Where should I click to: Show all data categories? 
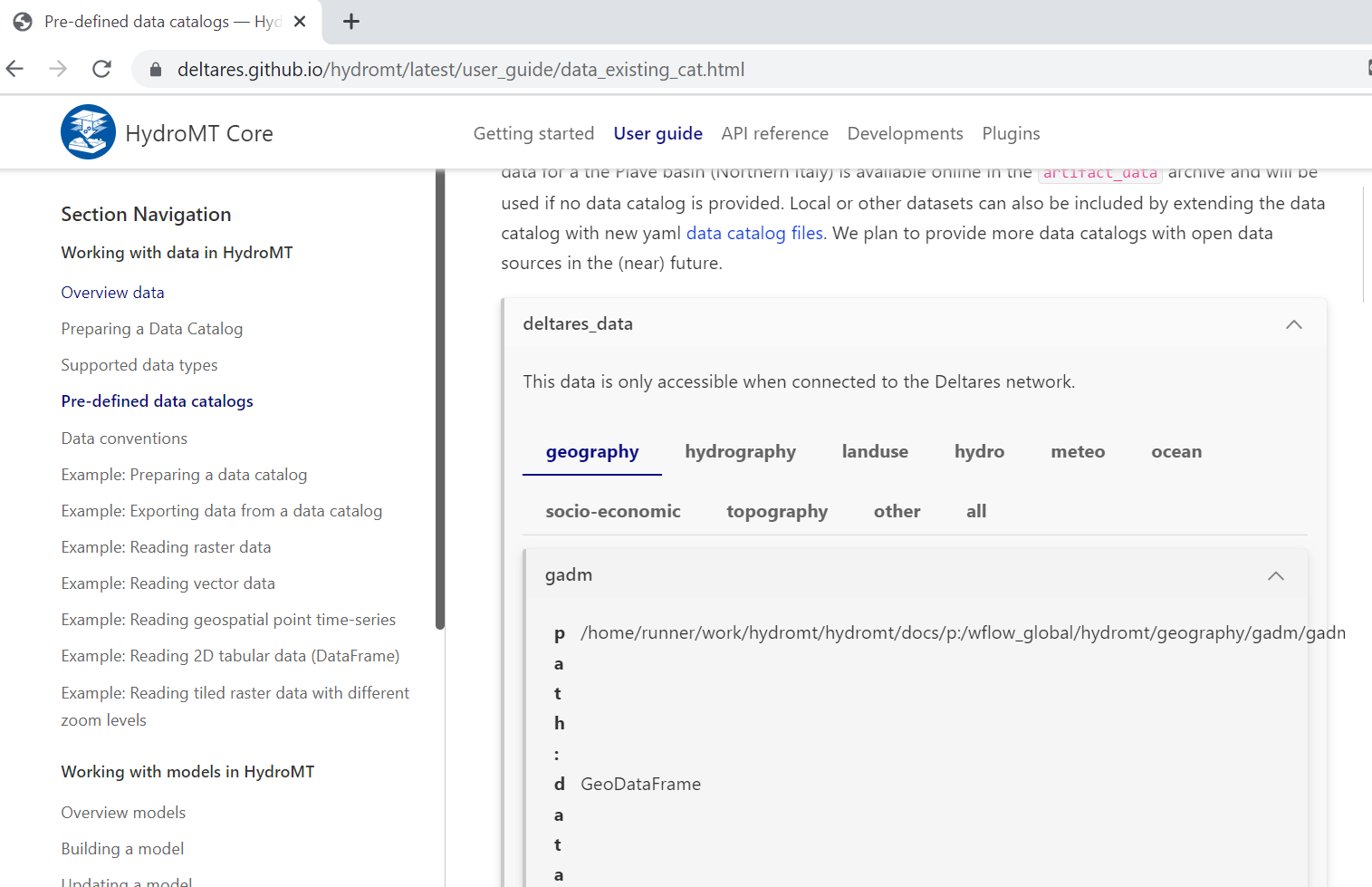975,511
